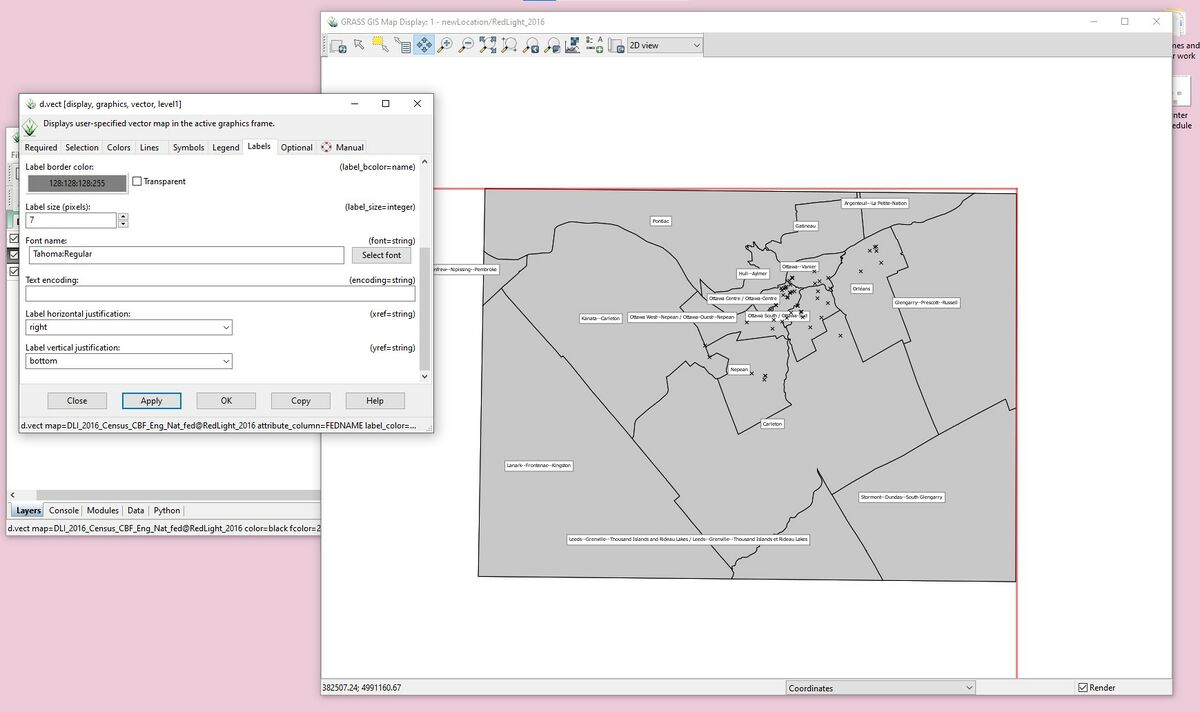Open the Analyze map tool icon

click(573, 45)
